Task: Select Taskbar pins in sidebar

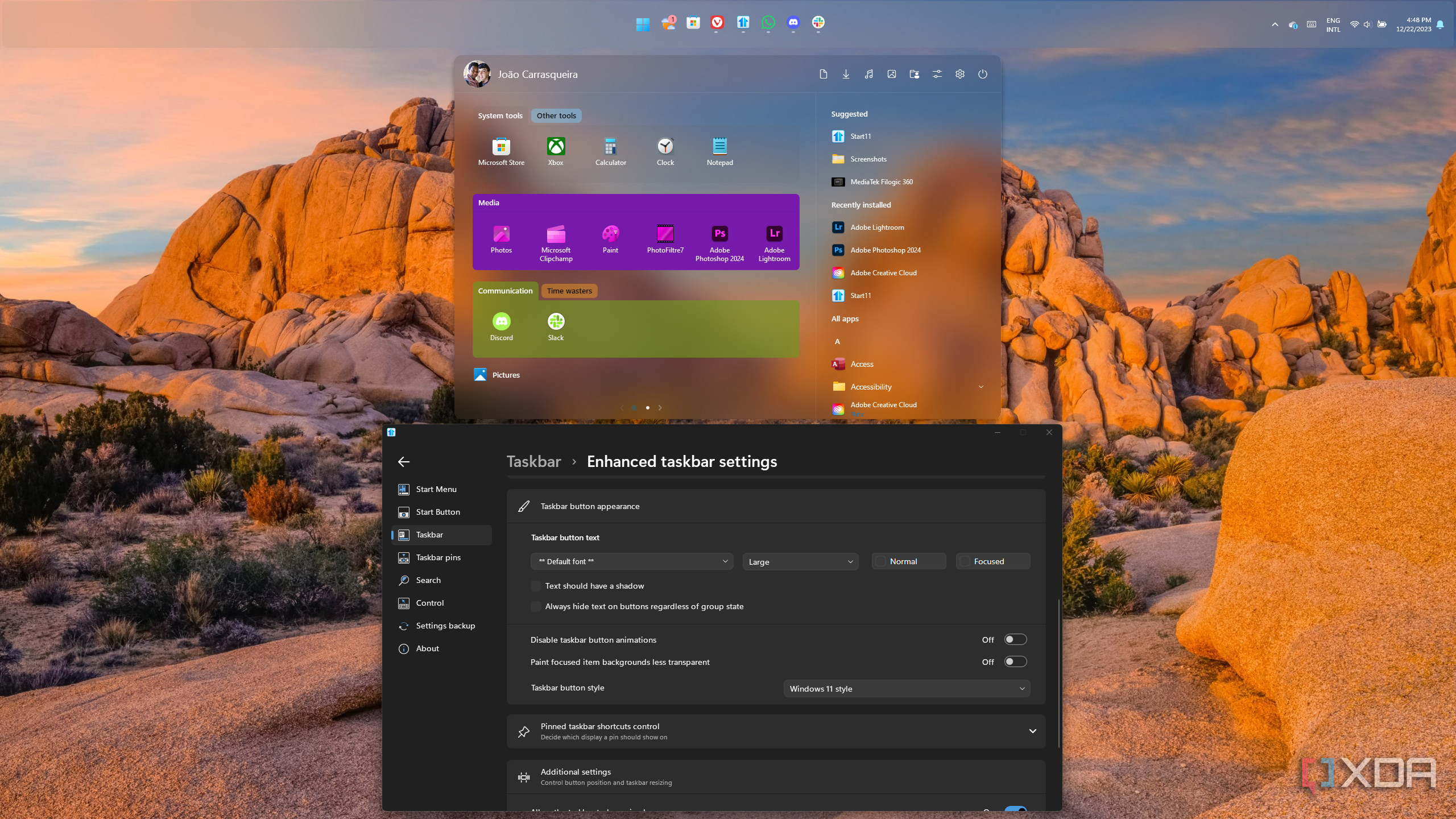Action: (438, 557)
